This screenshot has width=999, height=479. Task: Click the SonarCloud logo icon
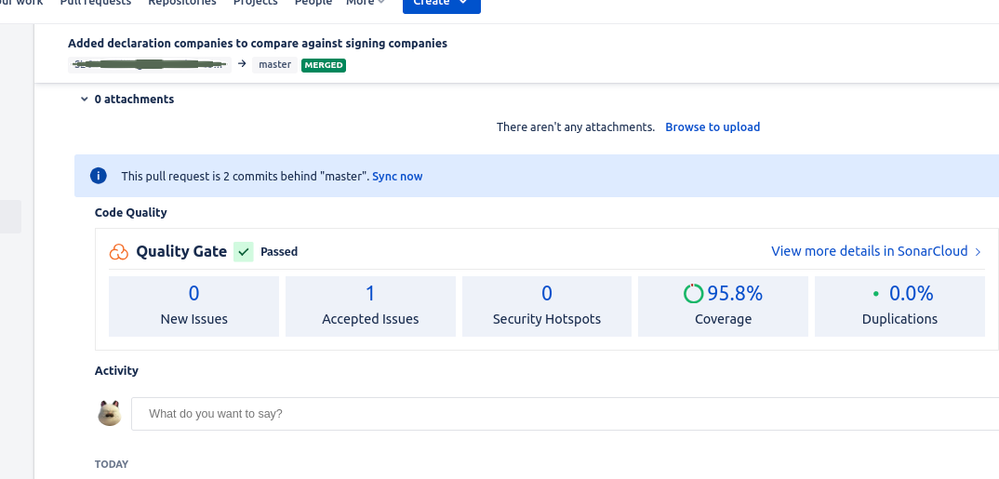point(119,252)
